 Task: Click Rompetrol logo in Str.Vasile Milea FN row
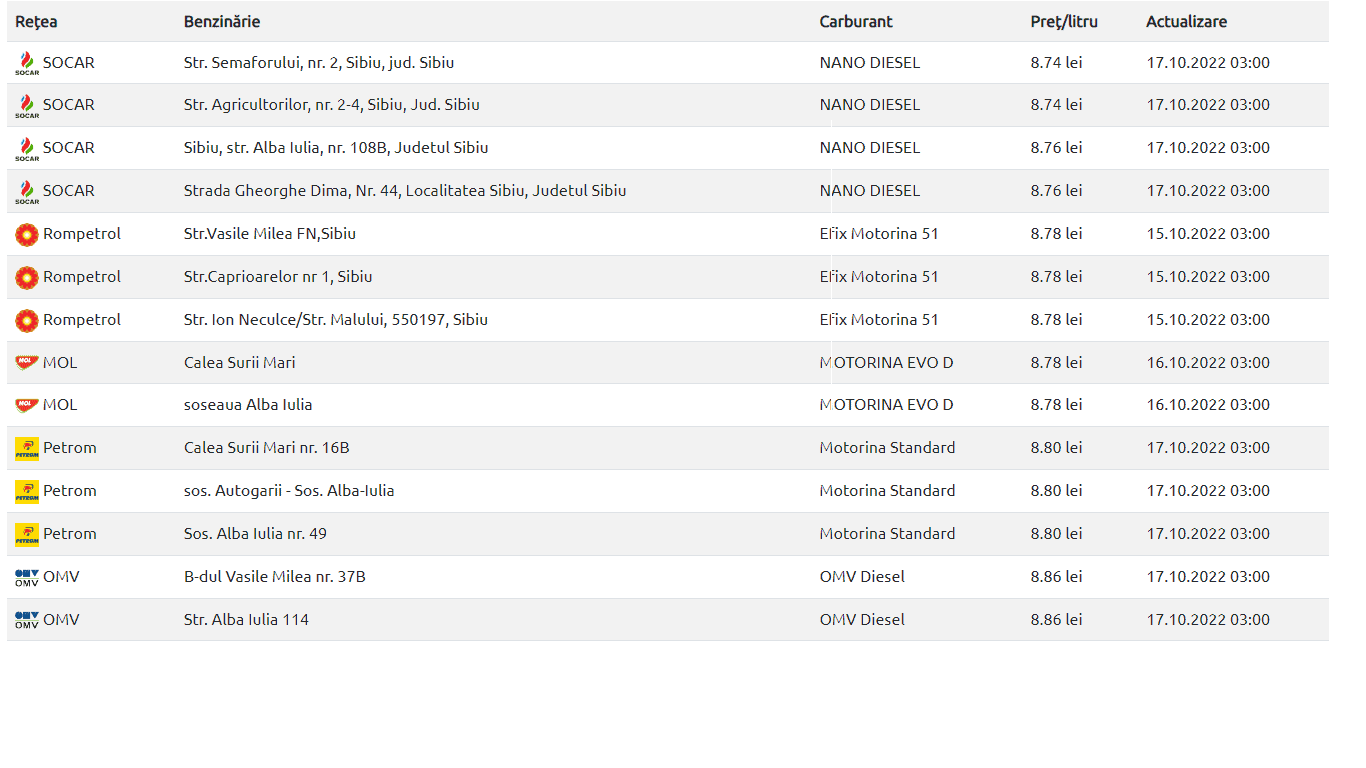tap(27, 234)
